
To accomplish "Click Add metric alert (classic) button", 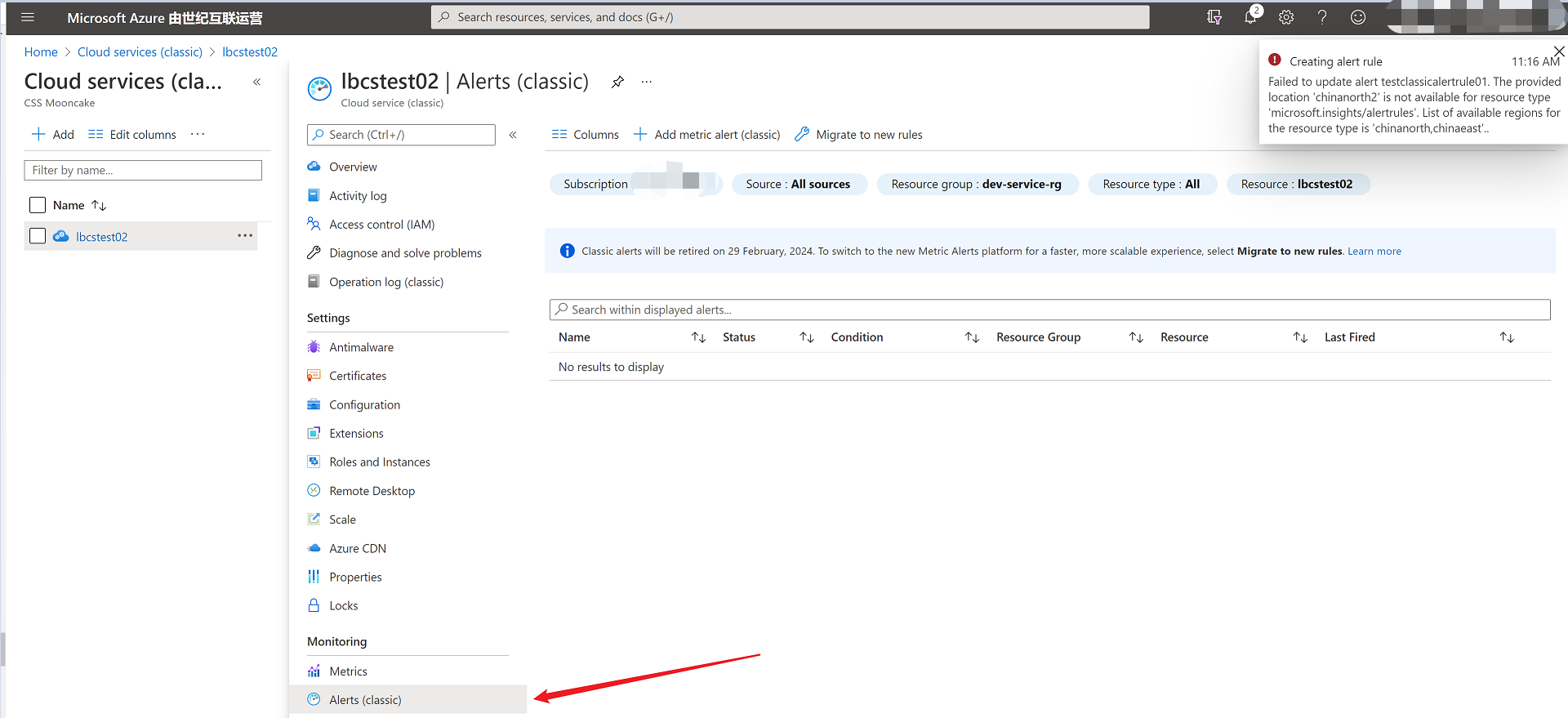I will coord(707,135).
